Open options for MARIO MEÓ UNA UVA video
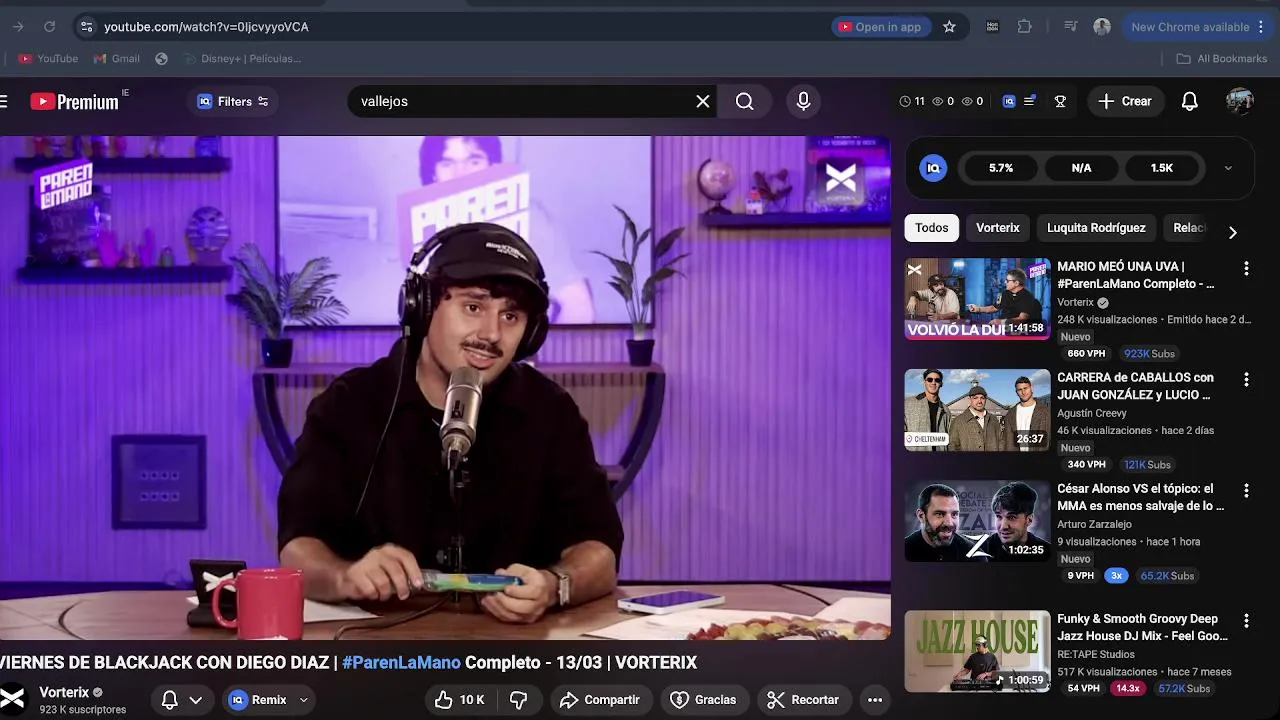1280x720 pixels. pyautogui.click(x=1246, y=268)
